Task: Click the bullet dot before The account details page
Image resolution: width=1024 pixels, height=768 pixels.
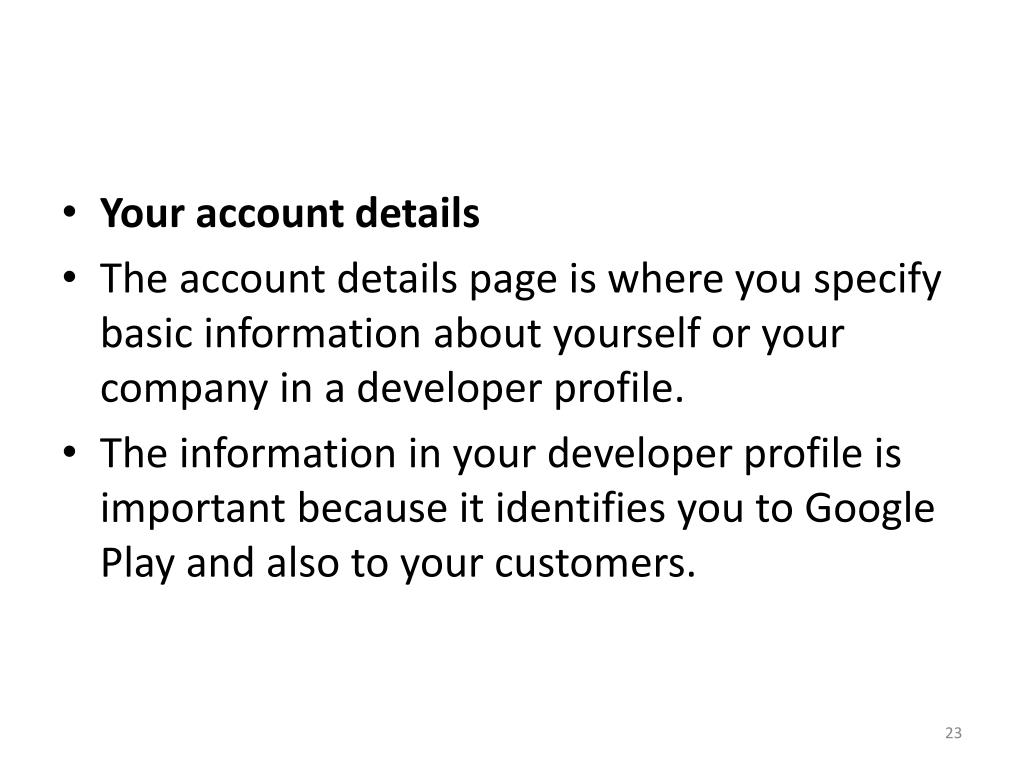Action: [70, 277]
